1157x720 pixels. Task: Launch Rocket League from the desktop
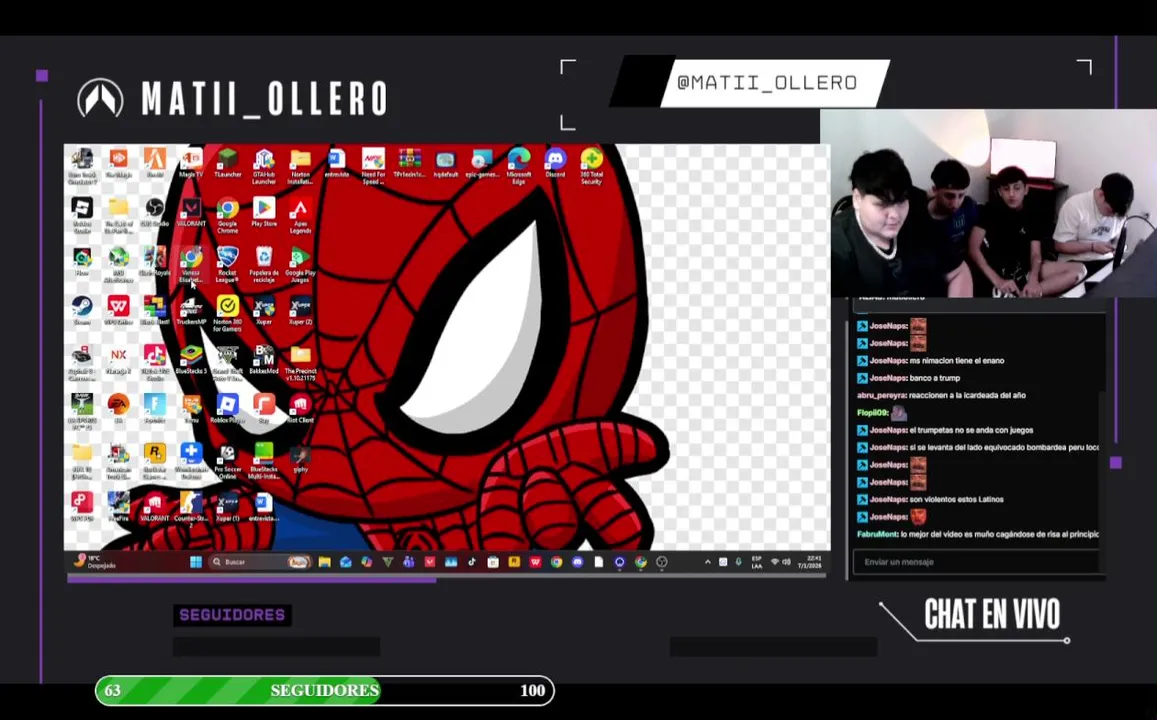pyautogui.click(x=227, y=264)
